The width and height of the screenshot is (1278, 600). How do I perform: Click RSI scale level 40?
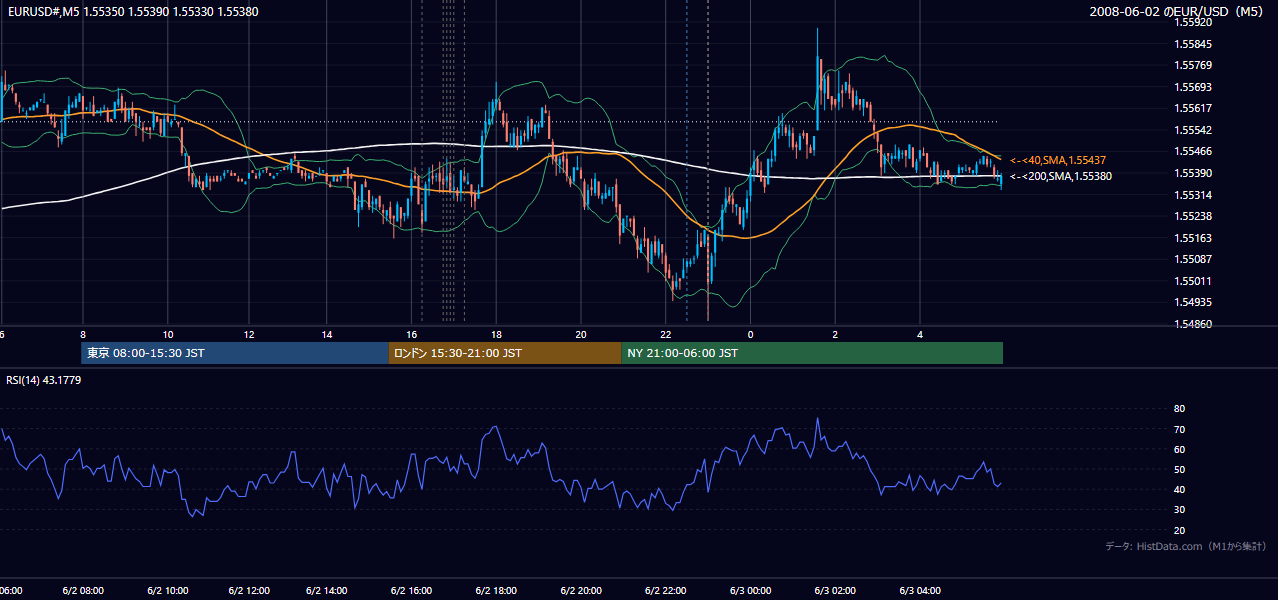pos(1179,489)
